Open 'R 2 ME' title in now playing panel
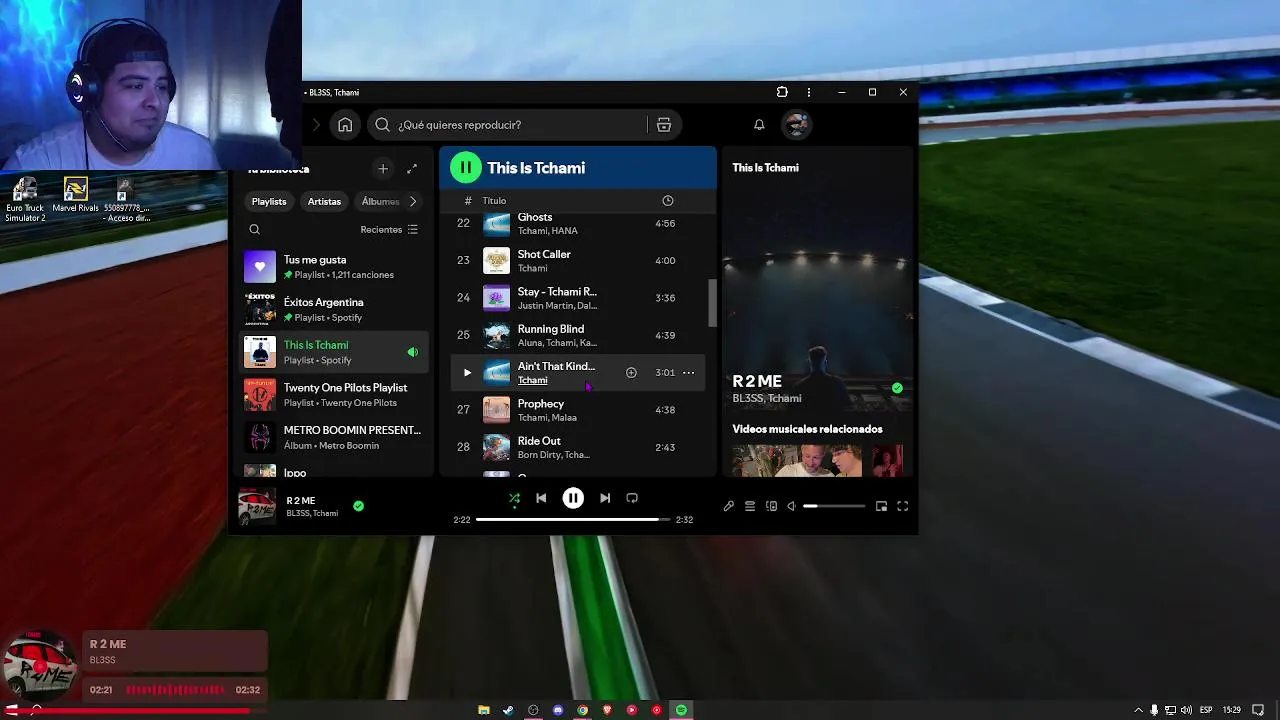Screen dimensions: 1280x720 pos(757,381)
